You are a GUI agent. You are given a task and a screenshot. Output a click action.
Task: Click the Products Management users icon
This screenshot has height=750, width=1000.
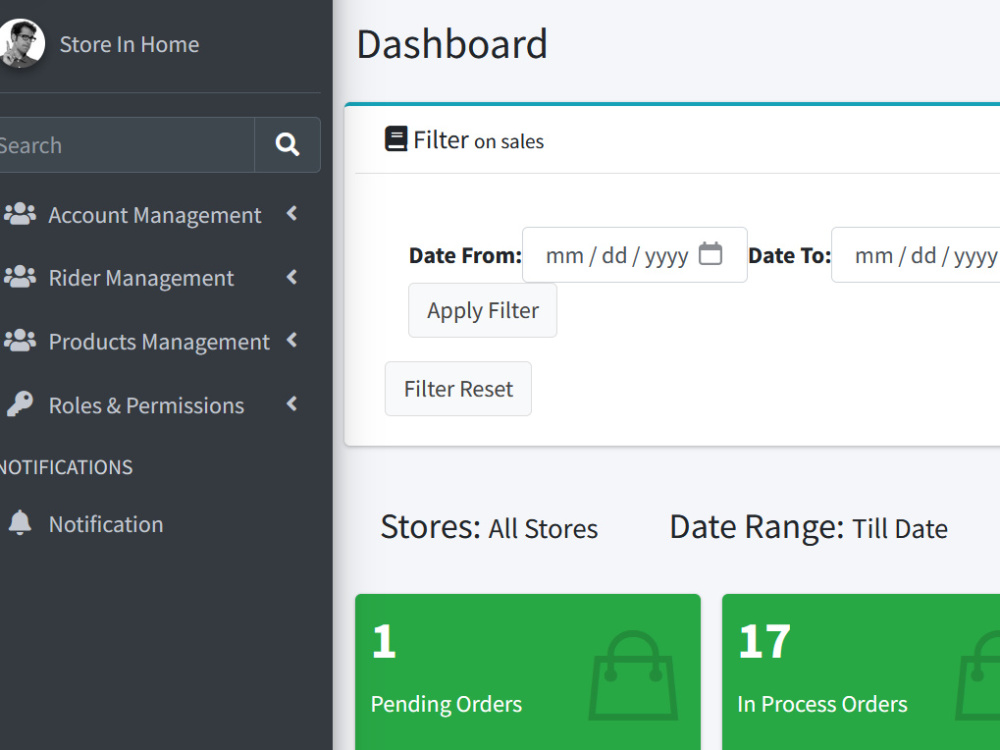click(20, 341)
